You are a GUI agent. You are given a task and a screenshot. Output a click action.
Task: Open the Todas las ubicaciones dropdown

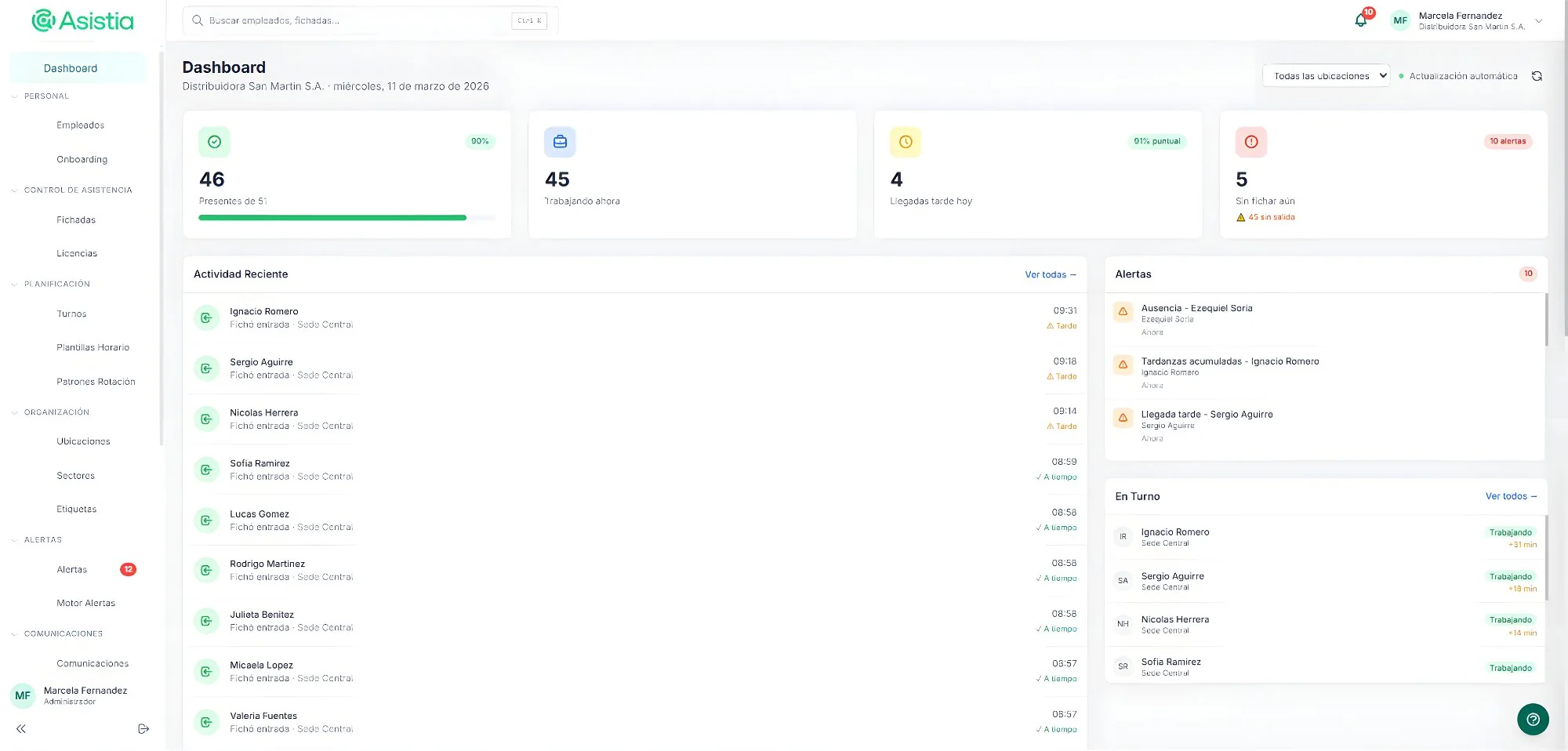(1326, 75)
